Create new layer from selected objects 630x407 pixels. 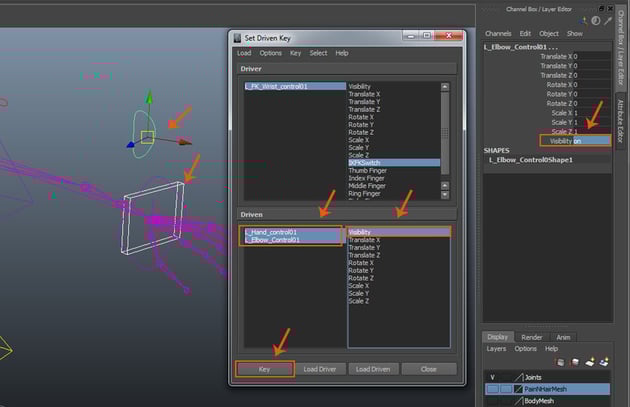pos(604,362)
